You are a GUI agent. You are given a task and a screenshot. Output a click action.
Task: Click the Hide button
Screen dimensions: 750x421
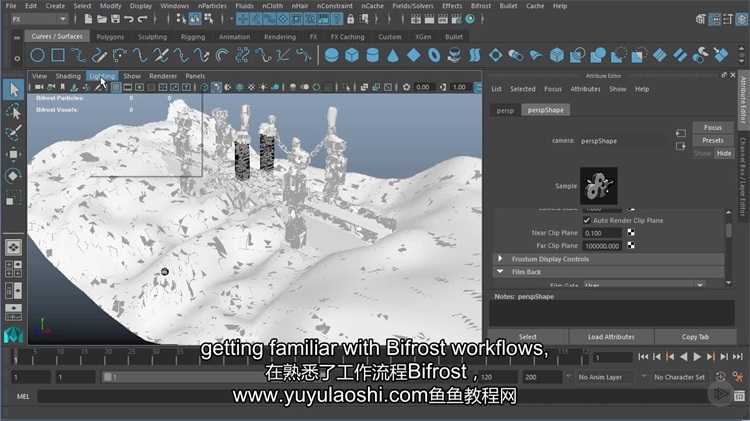724,153
